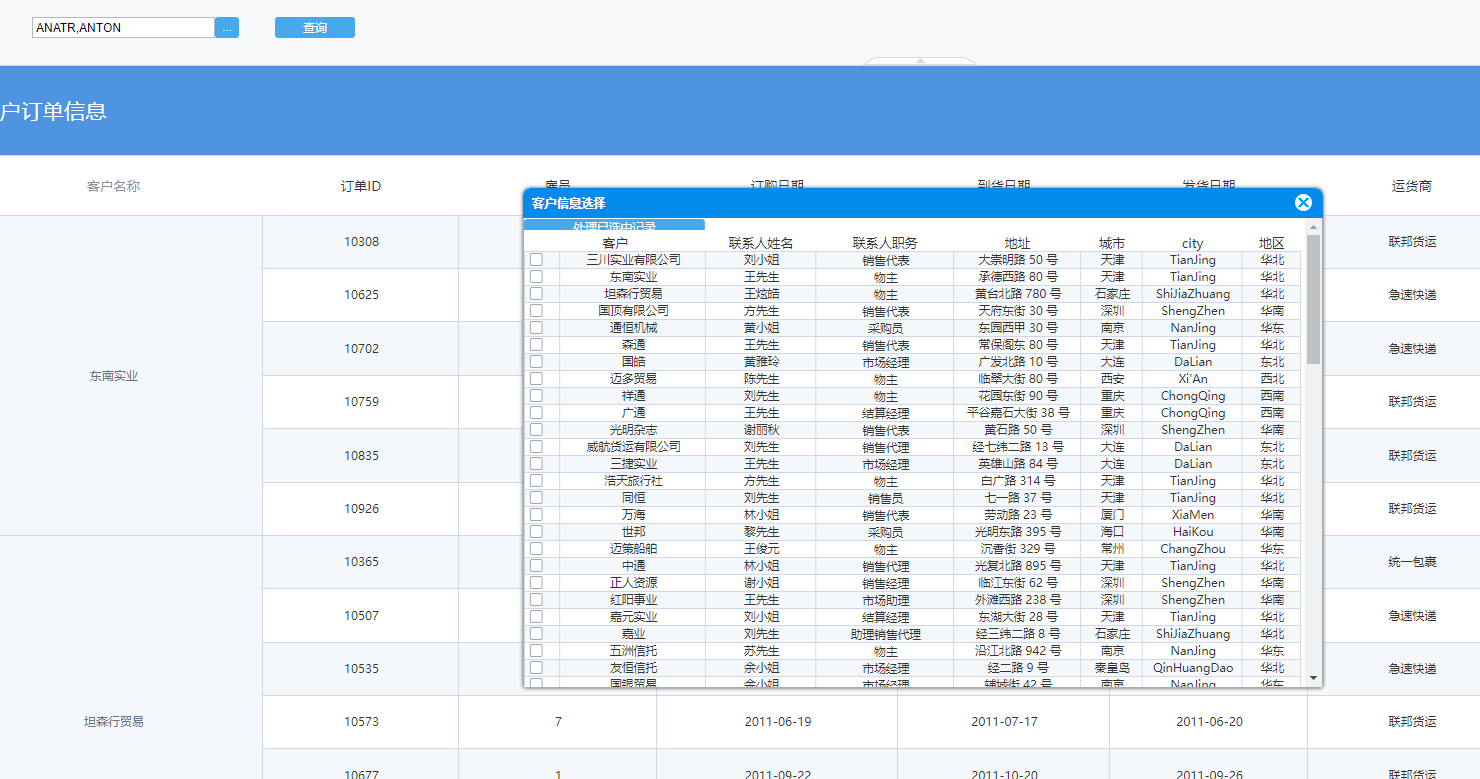The height and width of the screenshot is (779, 1480).
Task: Select checkbox for 红阳事业
Action: (536, 600)
